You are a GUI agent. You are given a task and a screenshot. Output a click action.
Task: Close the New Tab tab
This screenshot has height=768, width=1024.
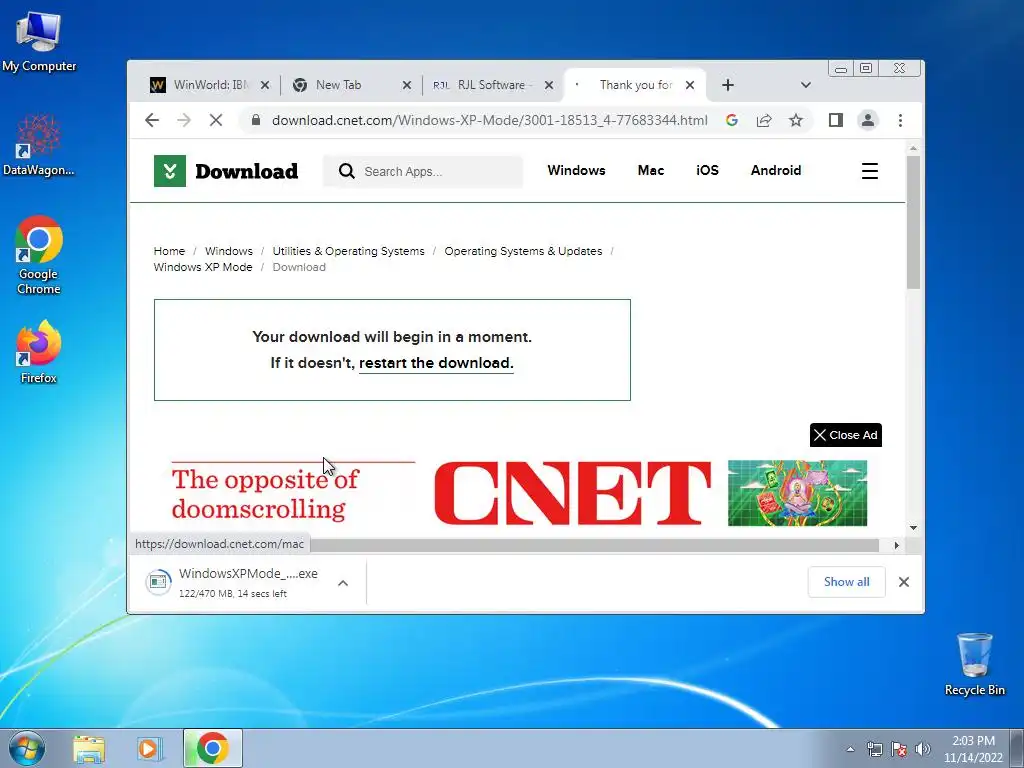(x=406, y=85)
